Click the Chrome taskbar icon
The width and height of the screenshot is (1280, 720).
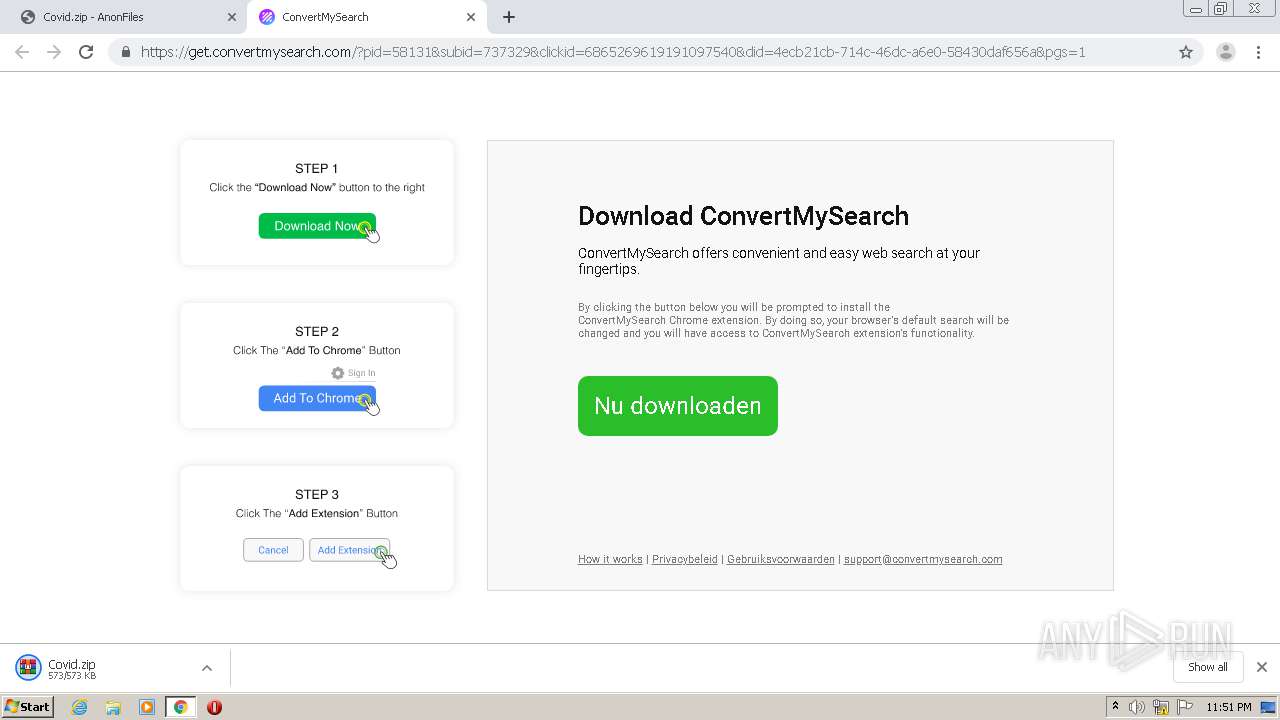(x=181, y=707)
